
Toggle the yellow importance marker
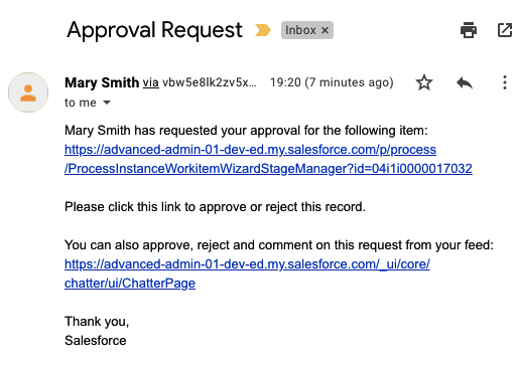click(263, 30)
